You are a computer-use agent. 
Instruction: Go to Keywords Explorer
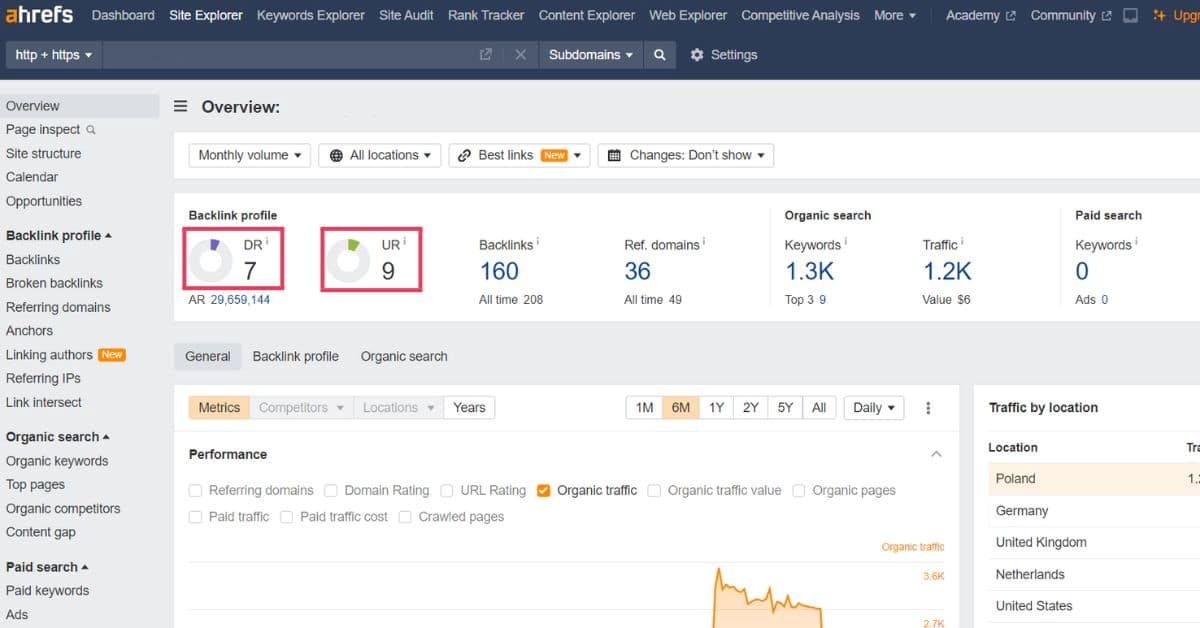point(310,15)
